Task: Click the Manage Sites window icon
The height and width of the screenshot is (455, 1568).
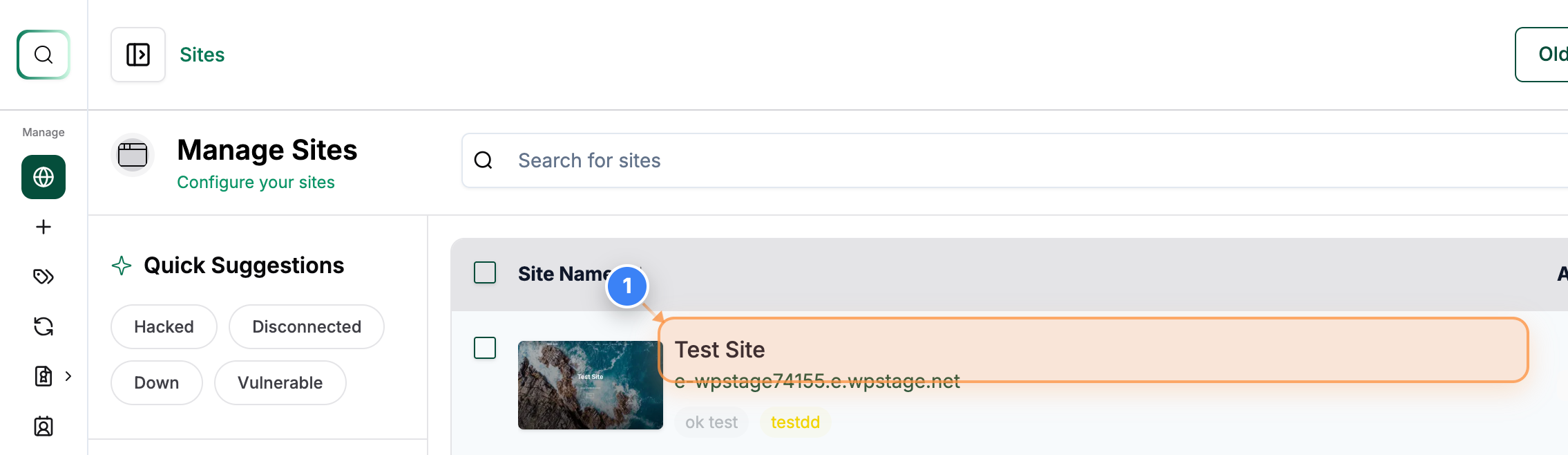Action: tap(133, 154)
